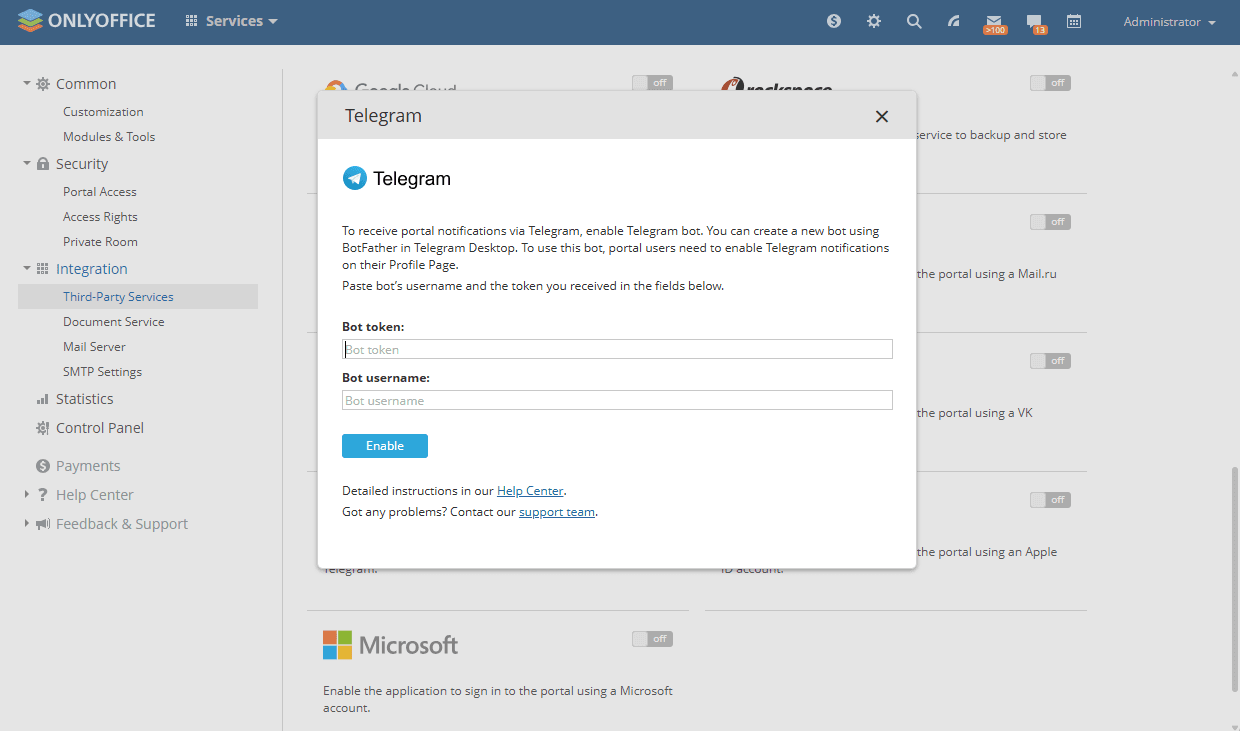Screen dimensions: 1240x731
Task: Toggle the Mail.ru switch
Action: click(x=1050, y=222)
